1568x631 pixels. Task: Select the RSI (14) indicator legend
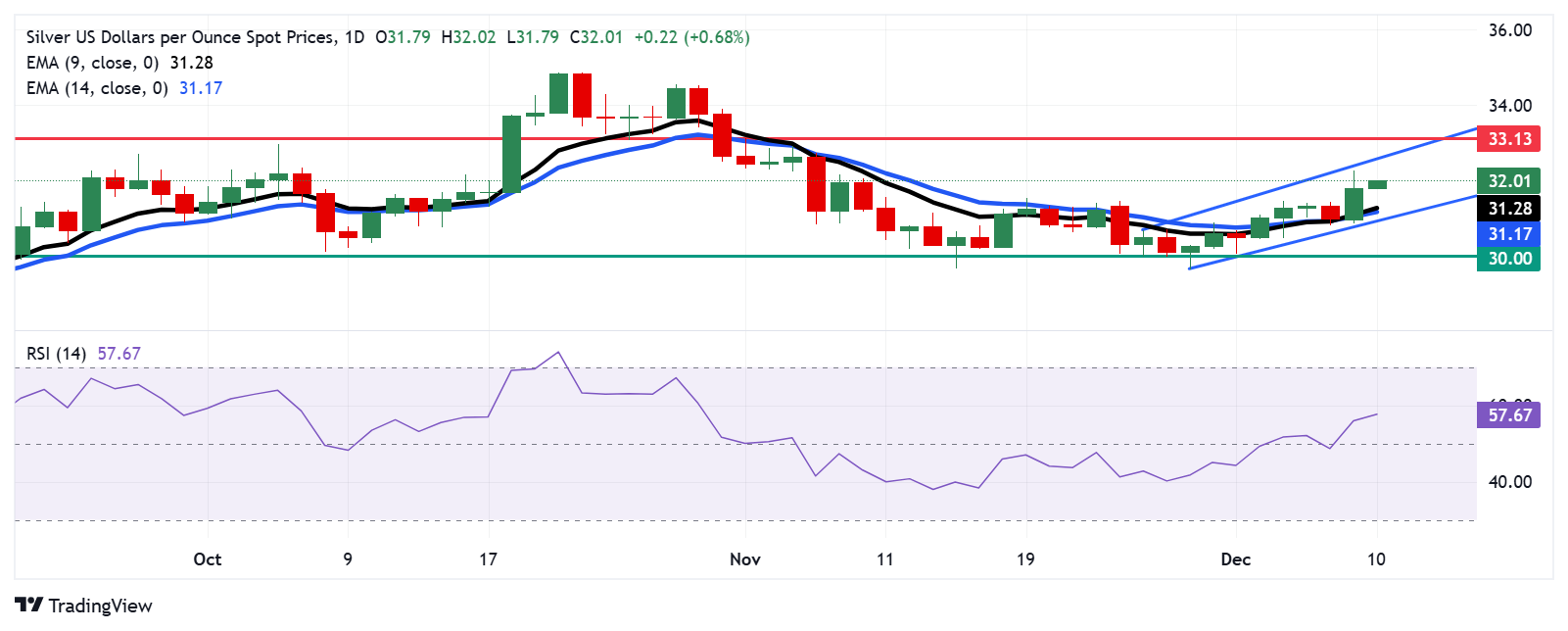[56, 354]
